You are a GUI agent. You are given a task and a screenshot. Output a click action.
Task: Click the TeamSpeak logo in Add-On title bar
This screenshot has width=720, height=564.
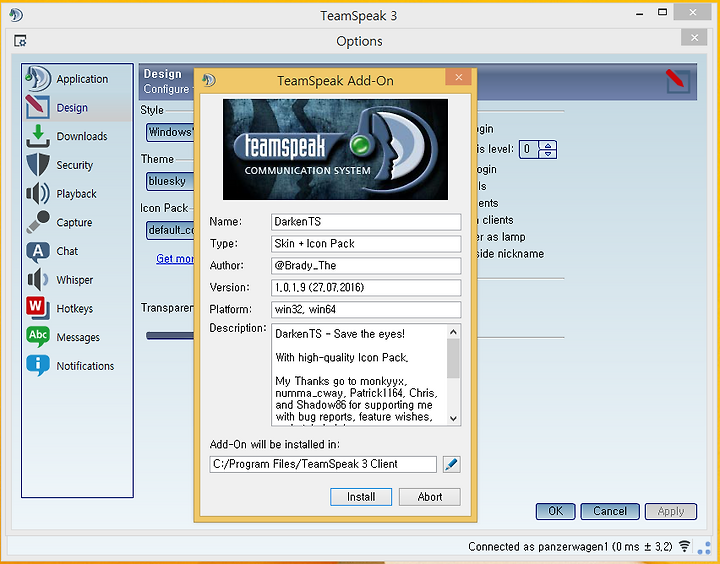[x=208, y=80]
